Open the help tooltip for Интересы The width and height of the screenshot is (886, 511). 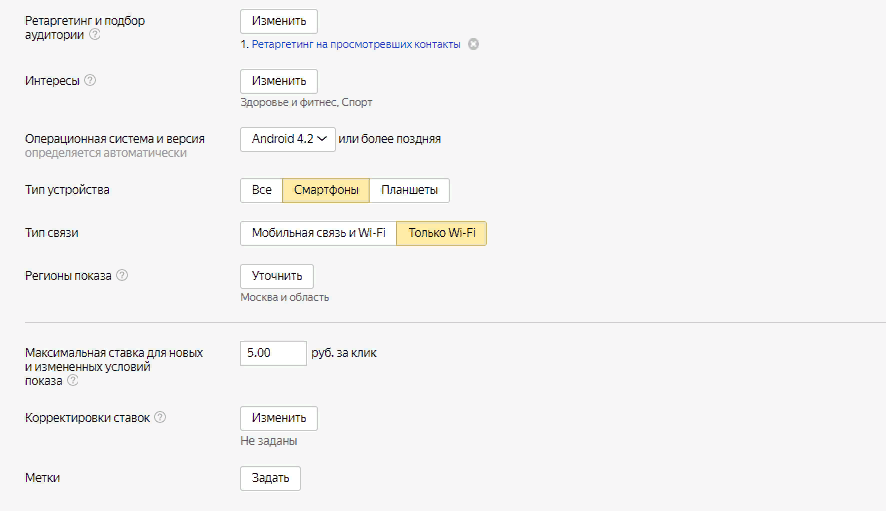(x=90, y=81)
